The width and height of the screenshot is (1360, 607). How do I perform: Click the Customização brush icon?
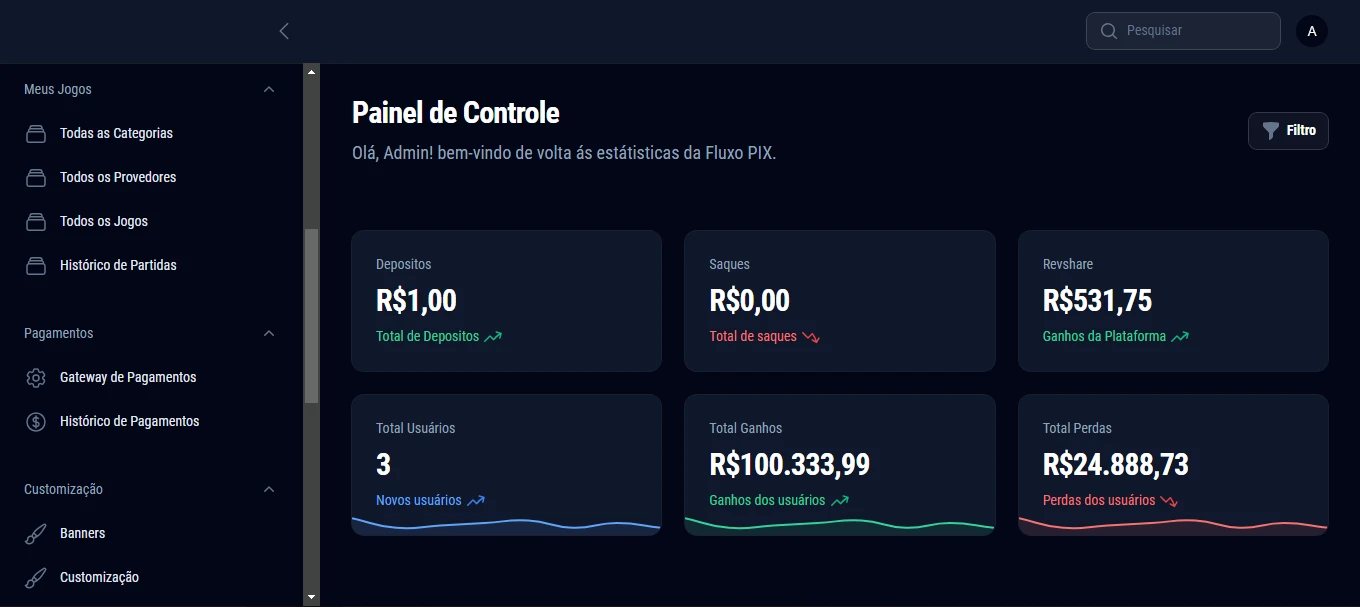click(x=36, y=577)
